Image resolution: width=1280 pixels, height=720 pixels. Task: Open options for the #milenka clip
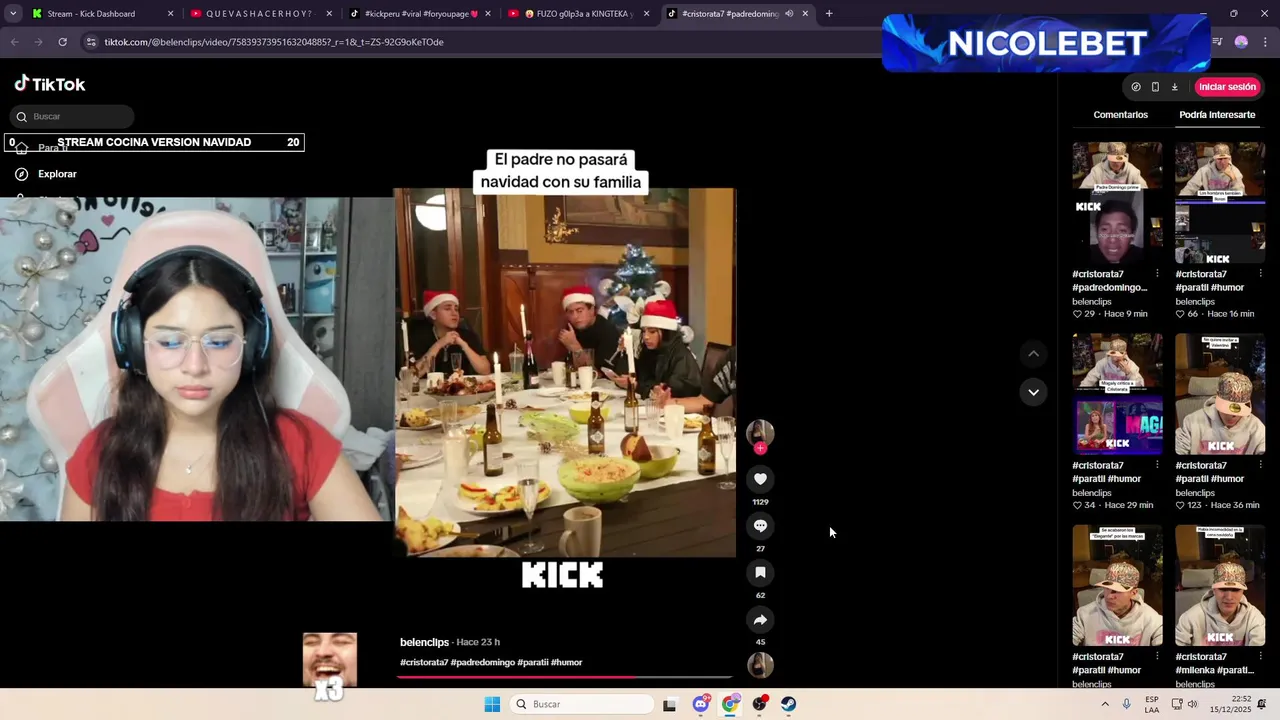point(1260,657)
